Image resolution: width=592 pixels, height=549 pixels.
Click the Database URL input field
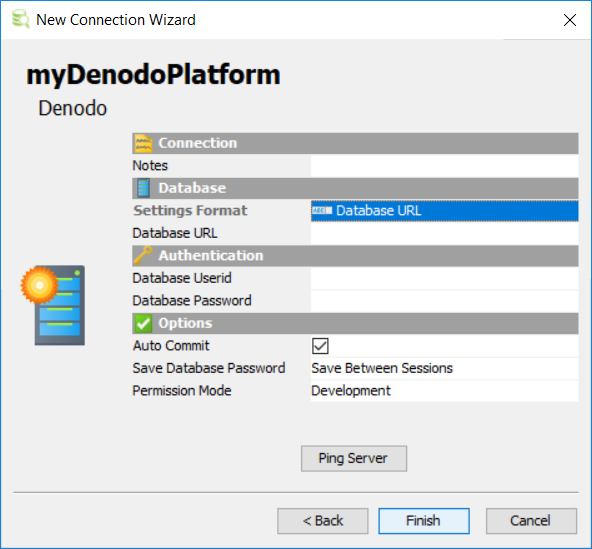click(444, 233)
